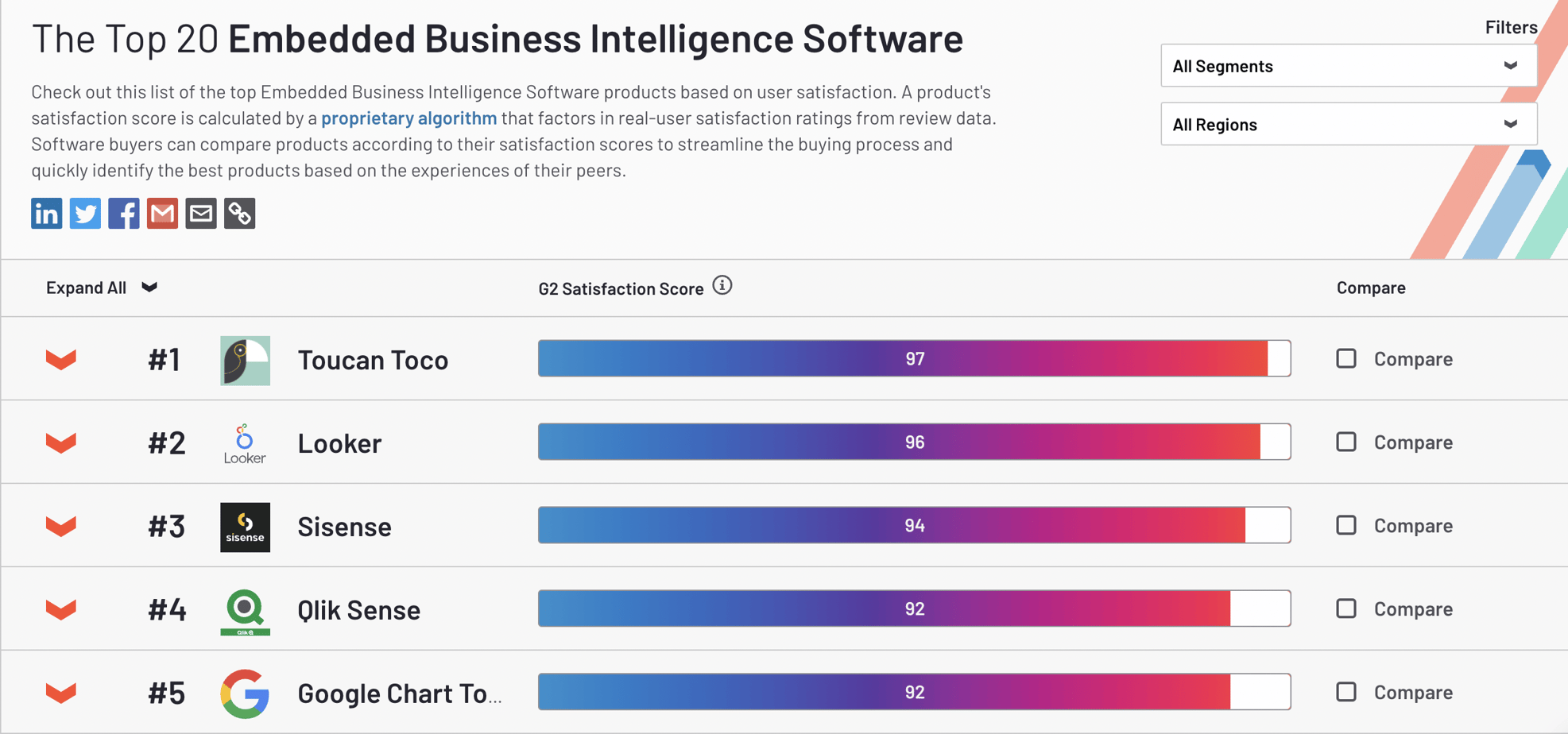1568x734 pixels.
Task: Check Compare for Google Chart Tools
Action: (x=1346, y=692)
